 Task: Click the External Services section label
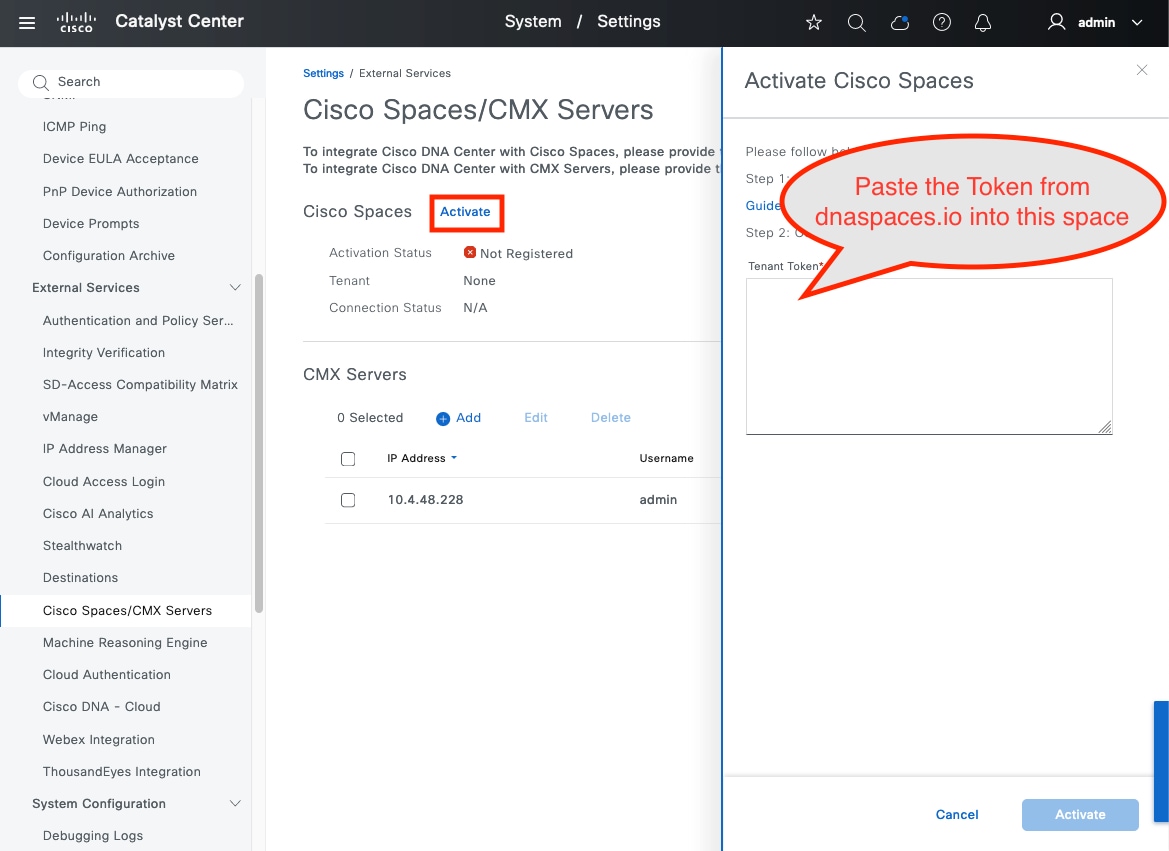[x=86, y=288]
